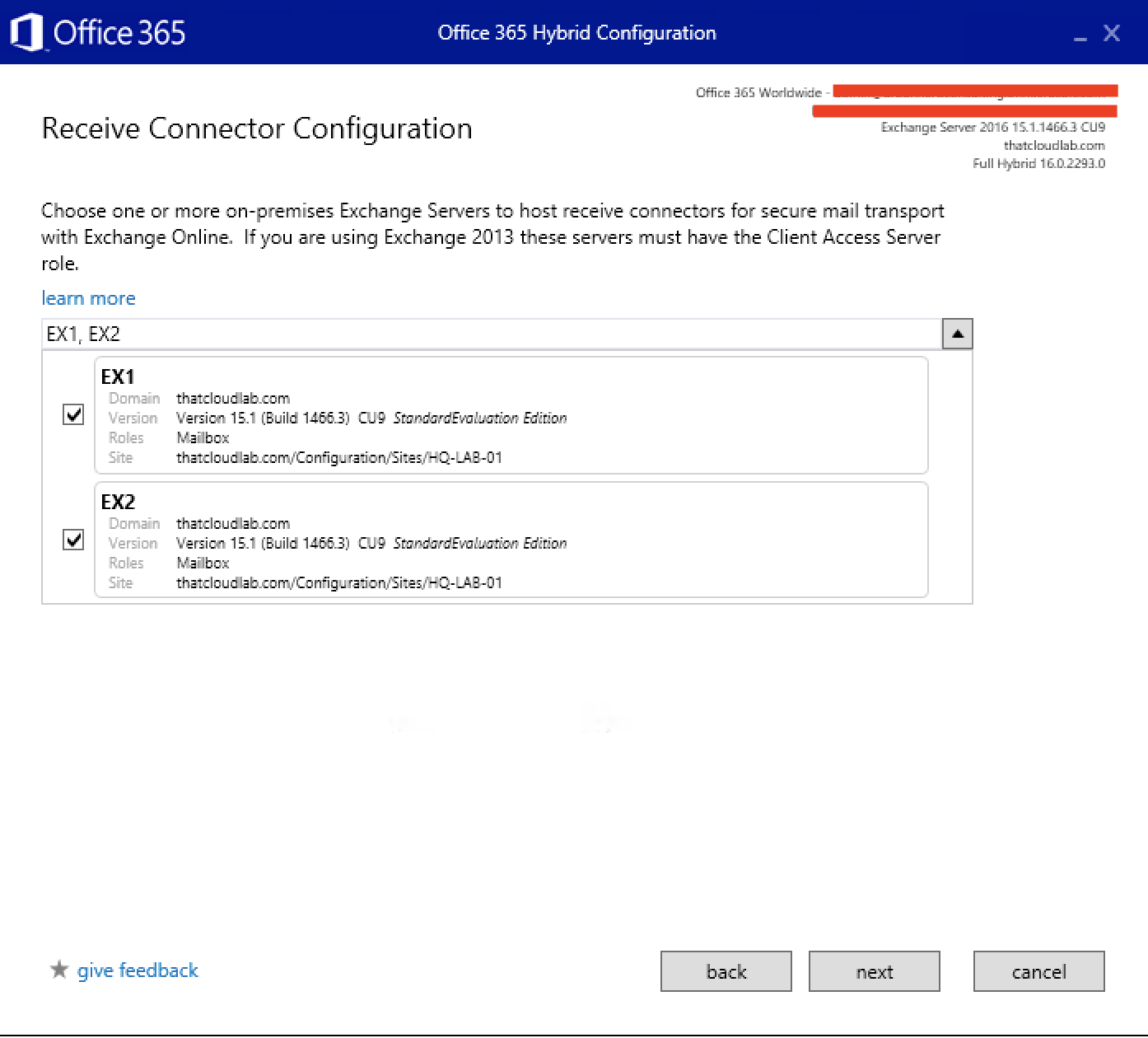Collapse the server list with the arrow button

(957, 334)
